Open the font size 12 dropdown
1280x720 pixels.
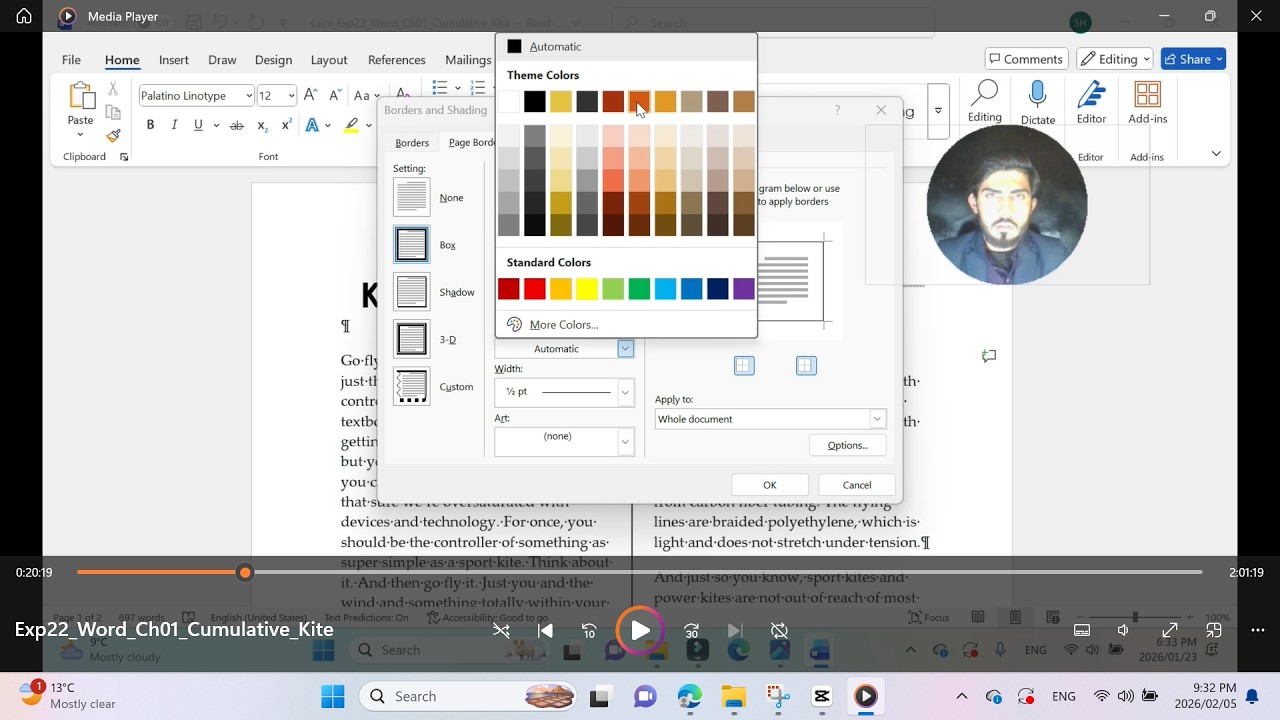click(x=291, y=96)
